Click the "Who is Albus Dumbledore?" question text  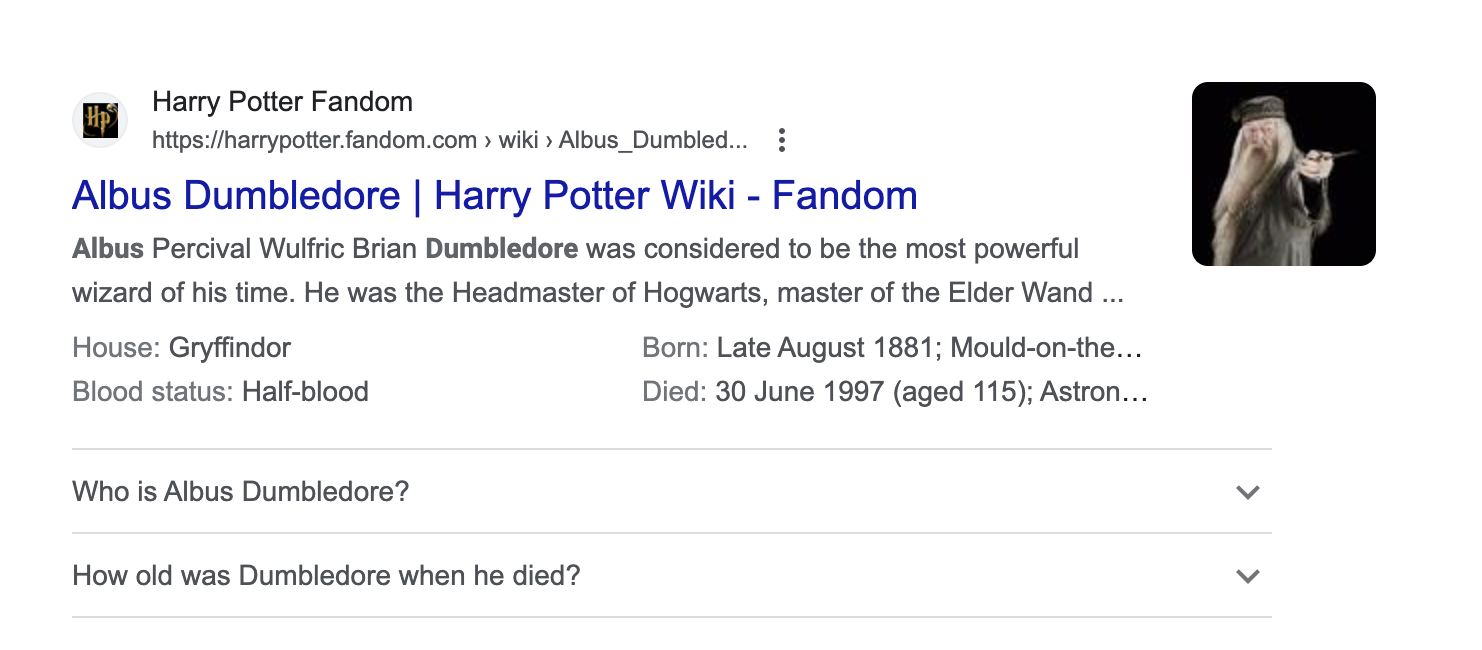point(241,492)
